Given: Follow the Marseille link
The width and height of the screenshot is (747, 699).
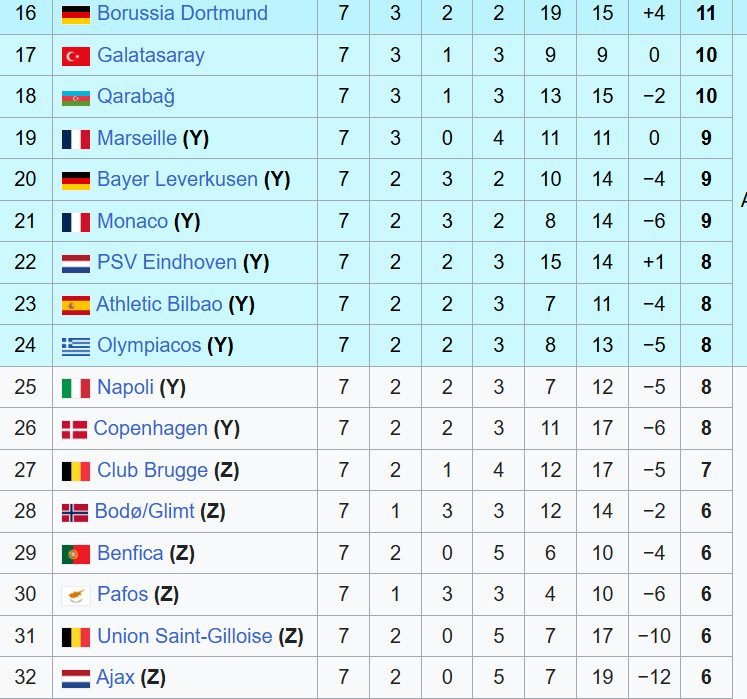Looking at the screenshot, I should click(137, 138).
